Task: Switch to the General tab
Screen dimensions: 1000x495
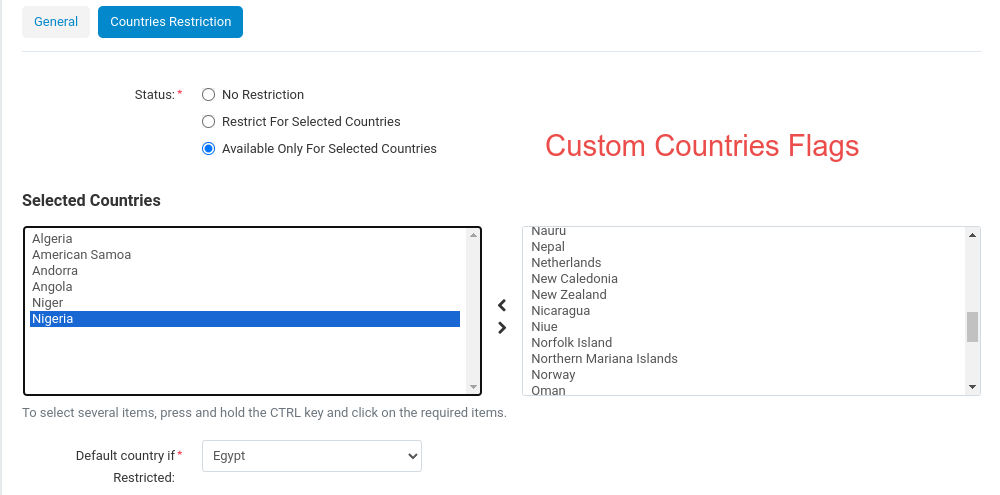Action: pyautogui.click(x=56, y=22)
